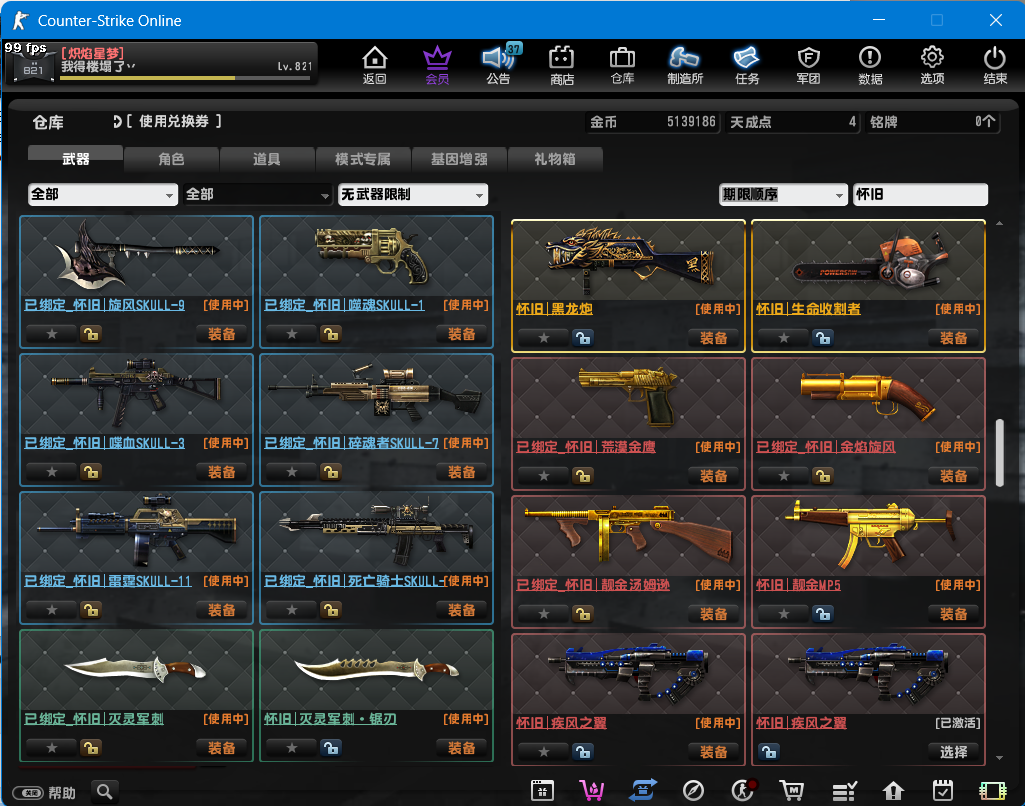Screen dimensions: 1025x806
Task: Open the 军团 clan shield icon
Action: (809, 65)
